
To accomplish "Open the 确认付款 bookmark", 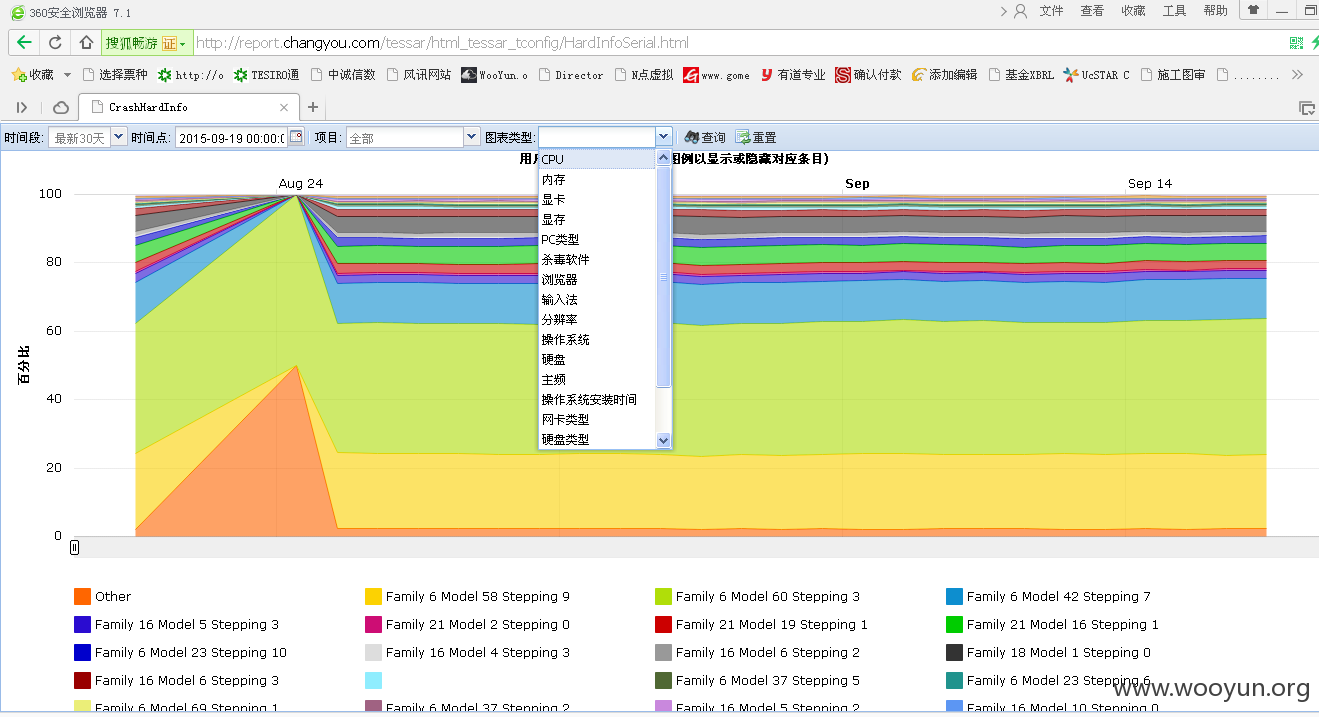I will pos(868,74).
